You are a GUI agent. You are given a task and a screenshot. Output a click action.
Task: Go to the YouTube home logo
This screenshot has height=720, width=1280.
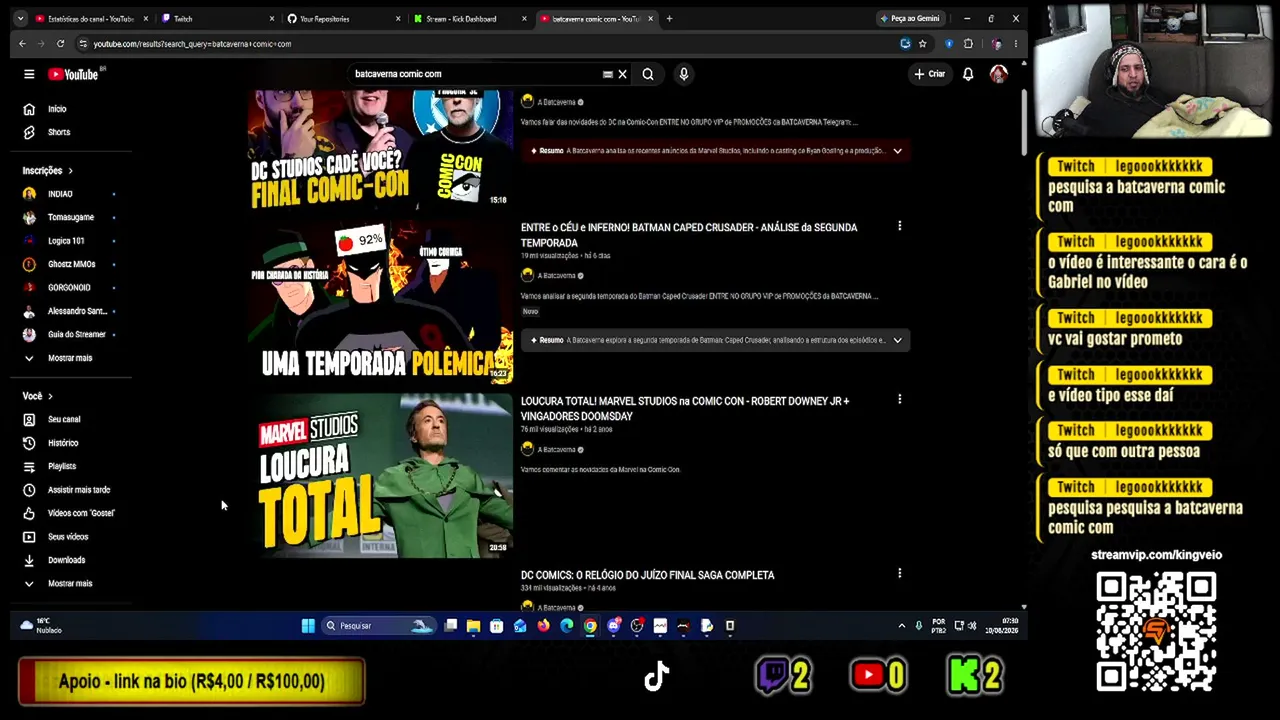click(x=73, y=74)
